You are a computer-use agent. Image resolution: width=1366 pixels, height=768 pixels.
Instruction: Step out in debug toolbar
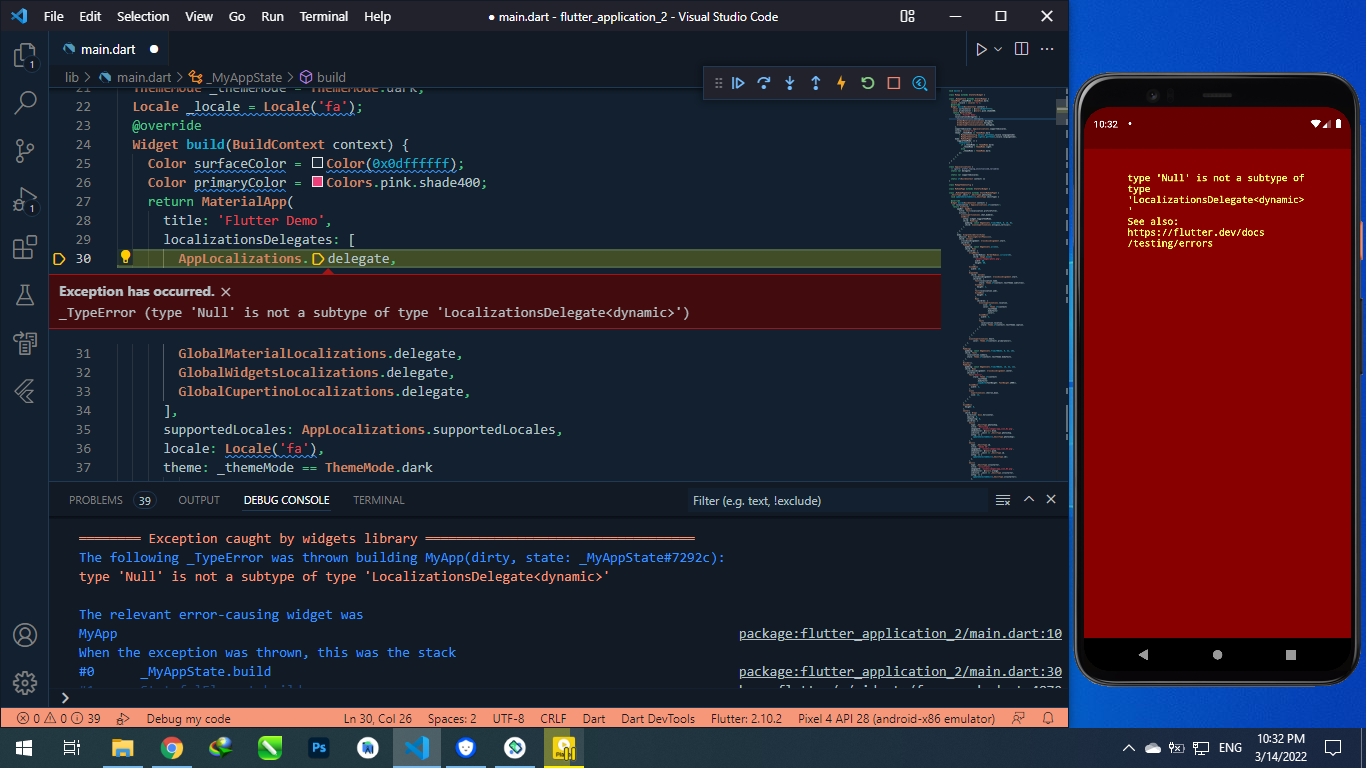pyautogui.click(x=815, y=84)
